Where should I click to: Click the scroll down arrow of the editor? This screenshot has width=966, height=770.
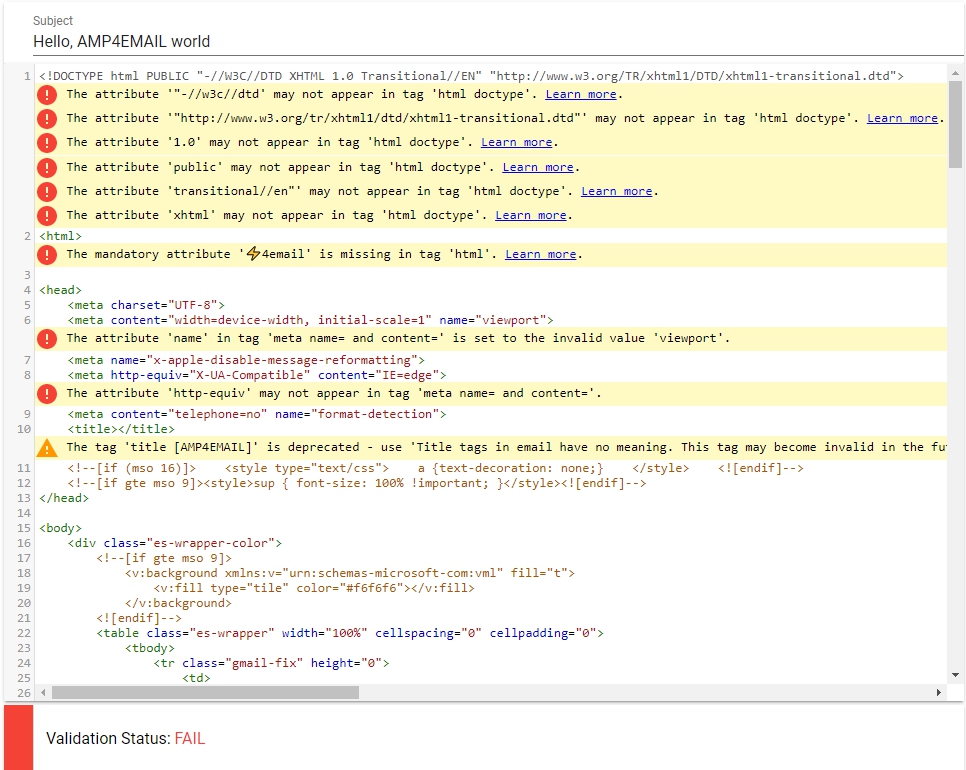(x=955, y=676)
